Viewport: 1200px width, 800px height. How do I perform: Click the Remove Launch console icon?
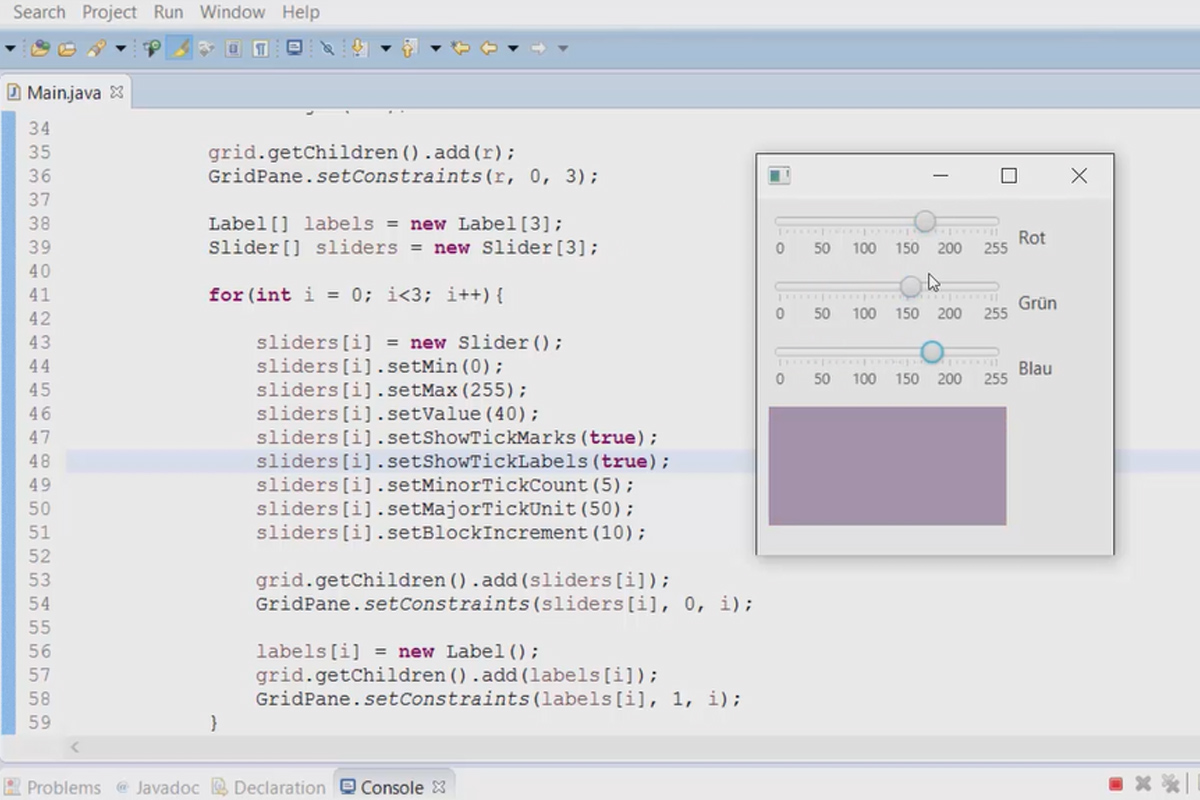point(1144,784)
